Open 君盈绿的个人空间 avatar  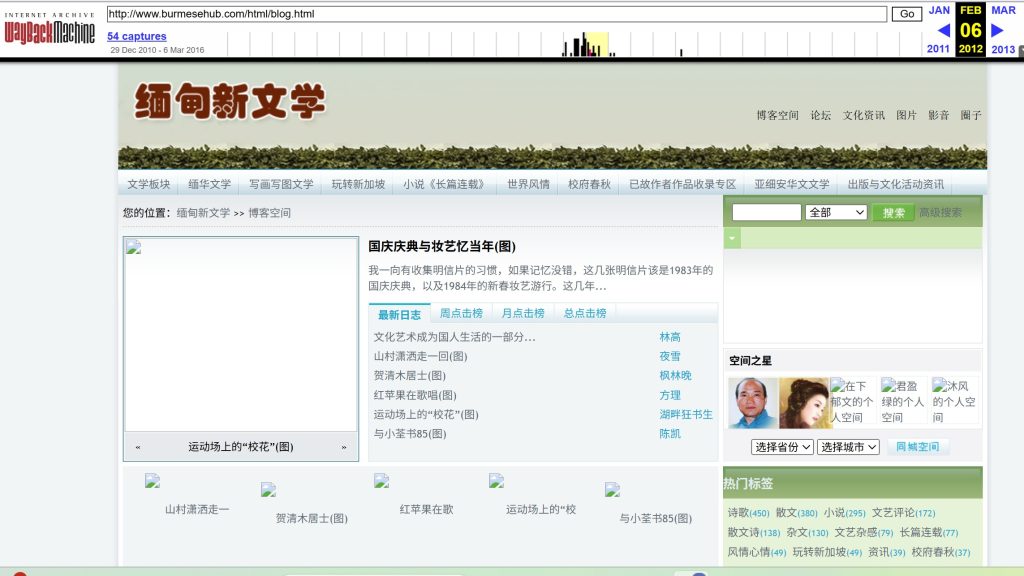pyautogui.click(x=903, y=401)
